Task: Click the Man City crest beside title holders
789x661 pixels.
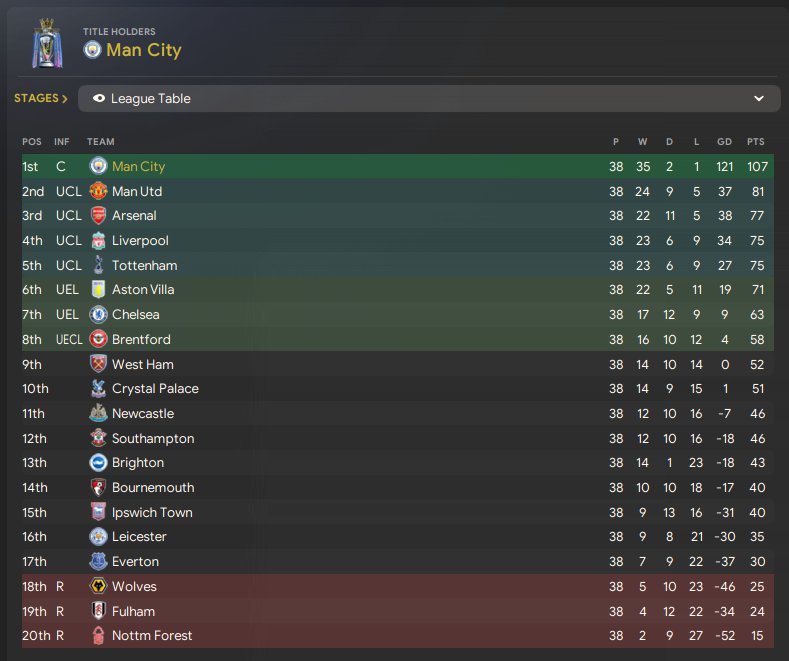Action: (x=93, y=50)
